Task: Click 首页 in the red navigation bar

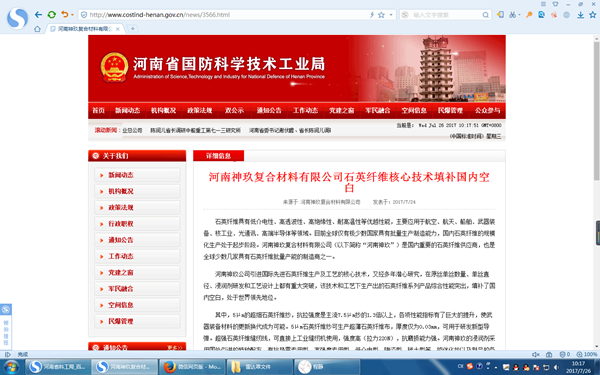Action: pos(98,111)
